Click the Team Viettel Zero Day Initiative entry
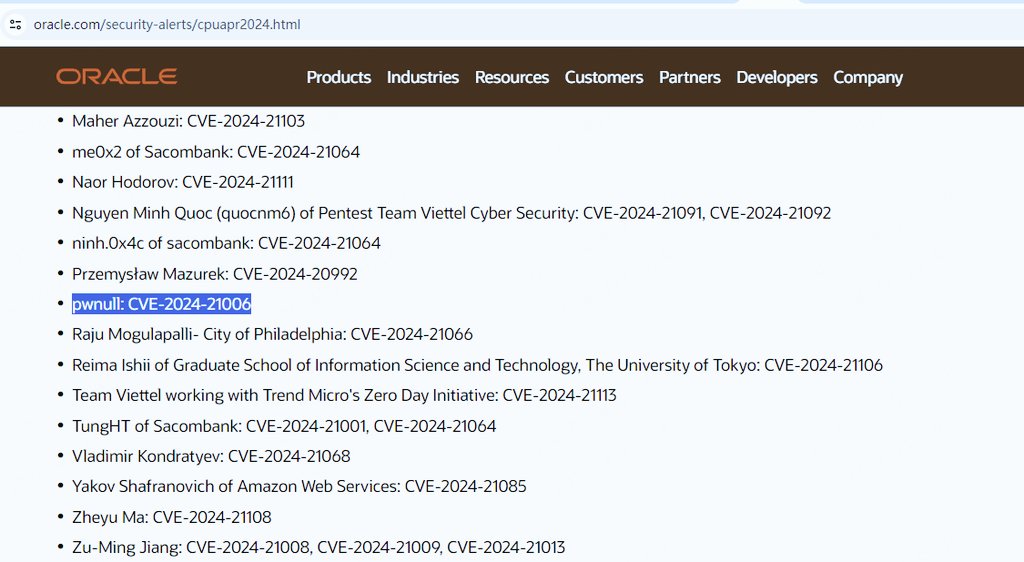This screenshot has width=1024, height=562. click(344, 395)
